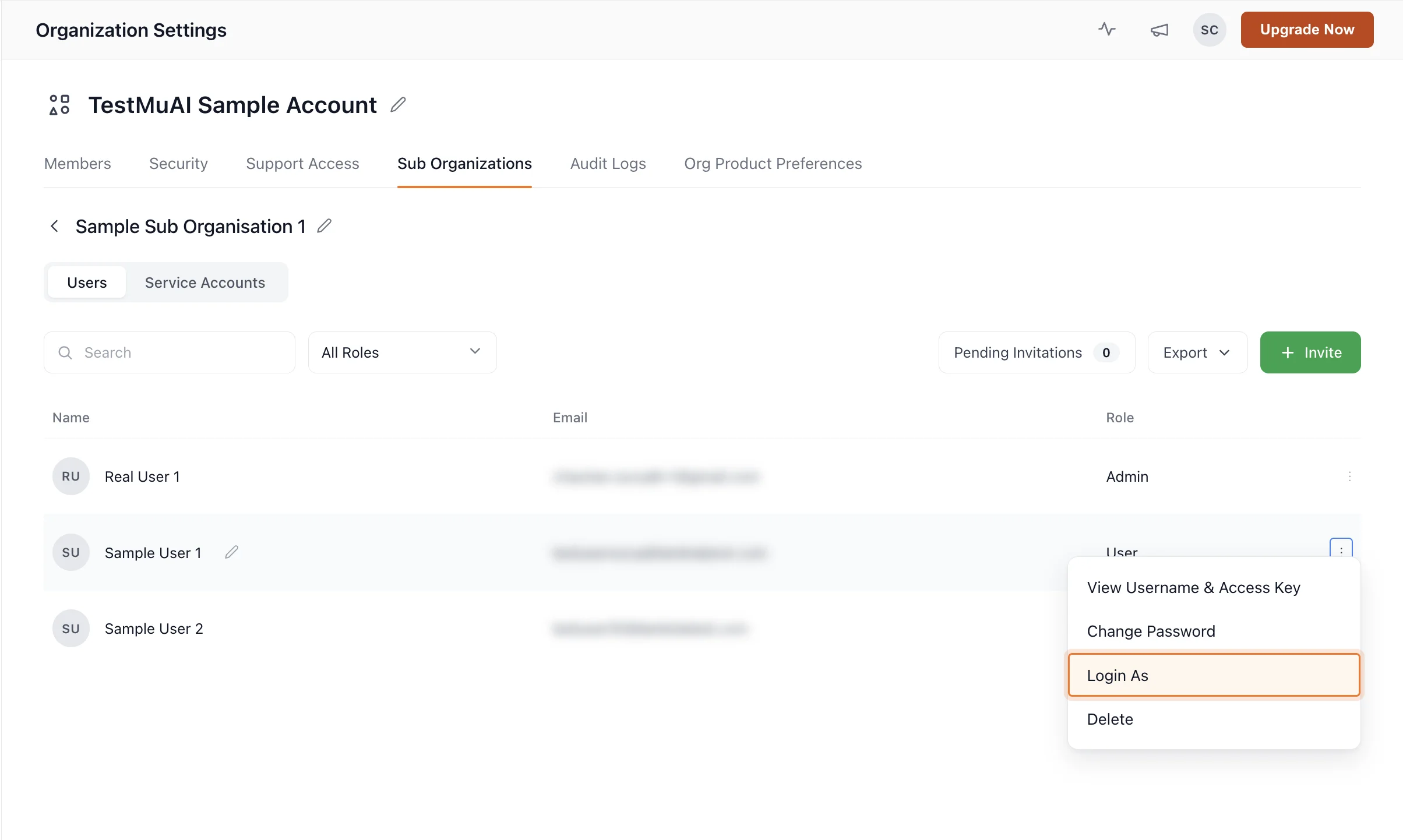The width and height of the screenshot is (1403, 840).
Task: Click the Sample User 1 name text
Action: pos(153,552)
